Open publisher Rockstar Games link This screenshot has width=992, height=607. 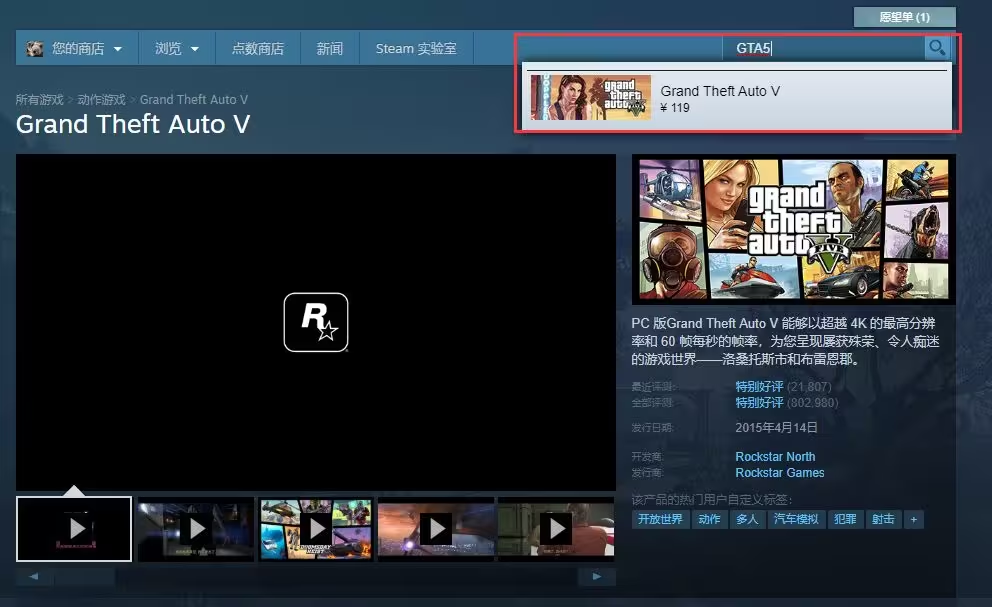[779, 473]
